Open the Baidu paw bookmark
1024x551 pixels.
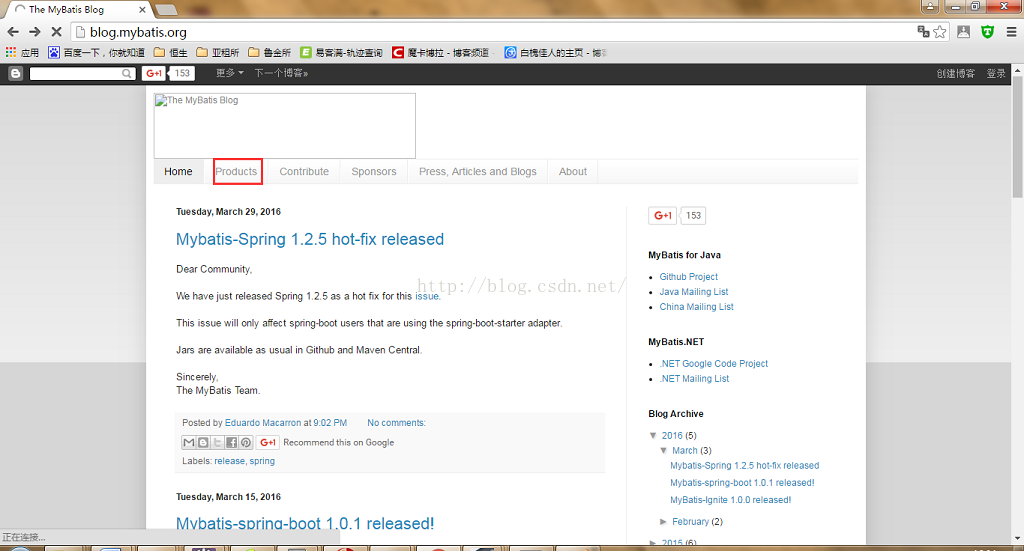[x=54, y=52]
